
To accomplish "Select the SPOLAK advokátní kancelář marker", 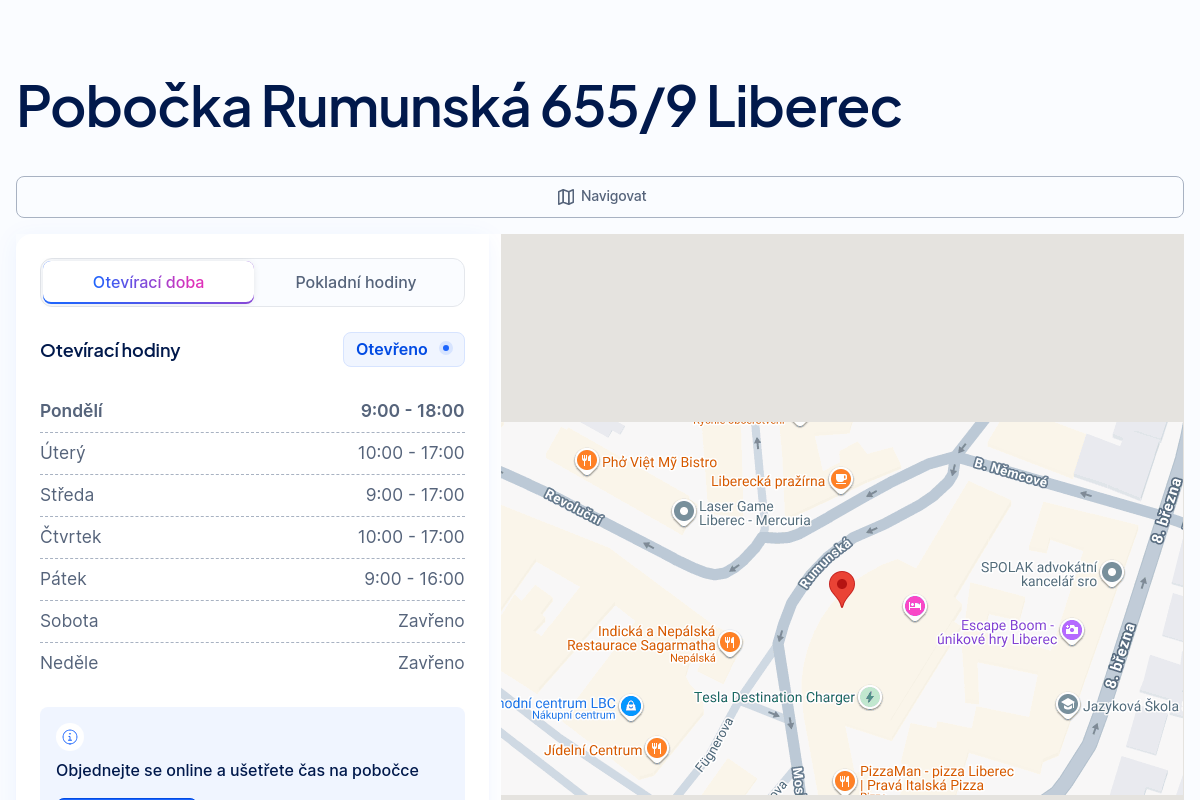I will coord(1111,573).
